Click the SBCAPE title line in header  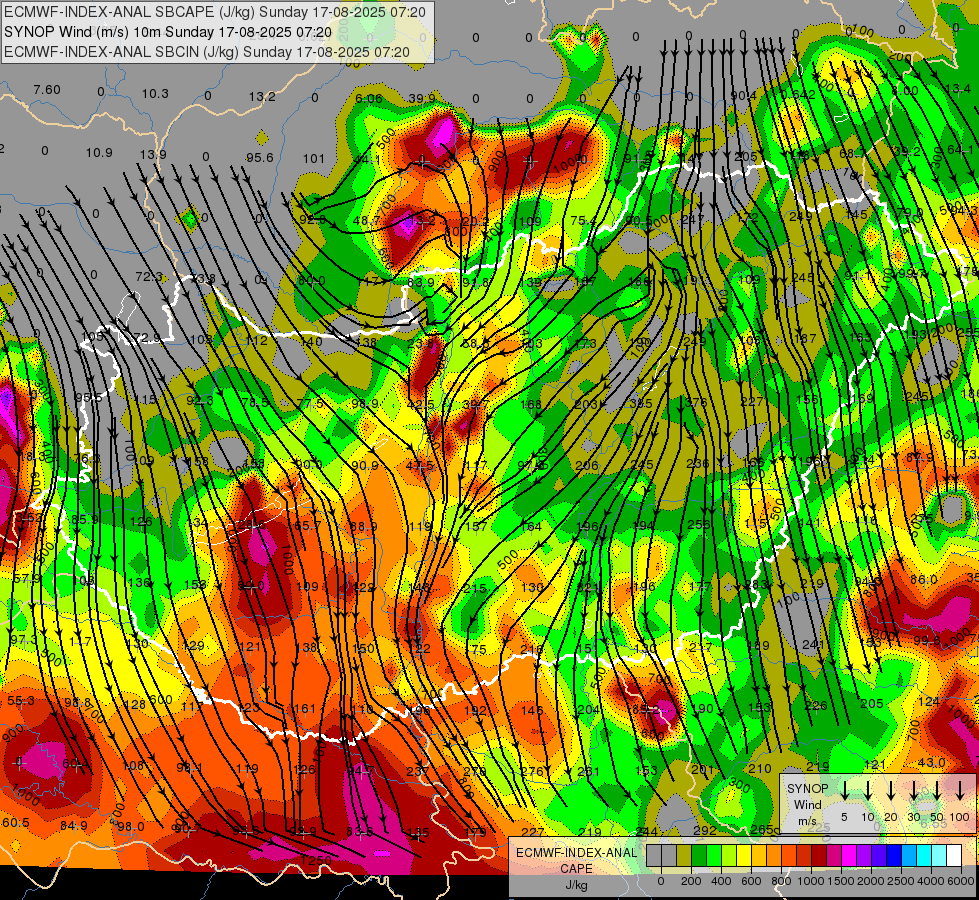point(215,12)
